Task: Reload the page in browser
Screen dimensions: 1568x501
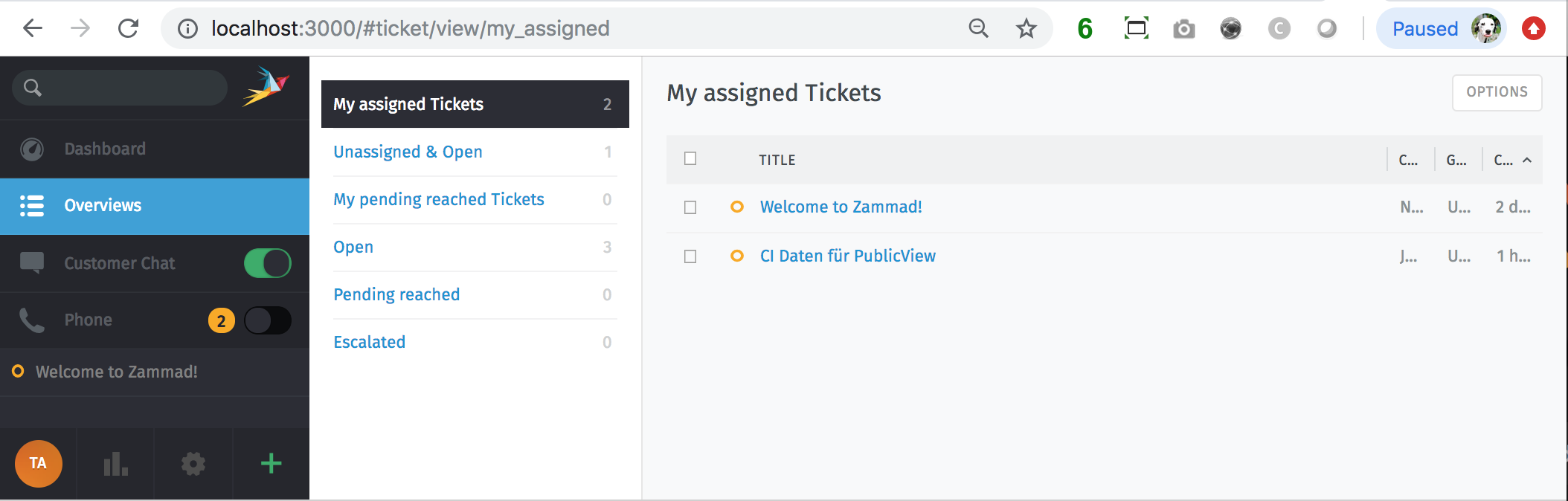Action: point(128,29)
